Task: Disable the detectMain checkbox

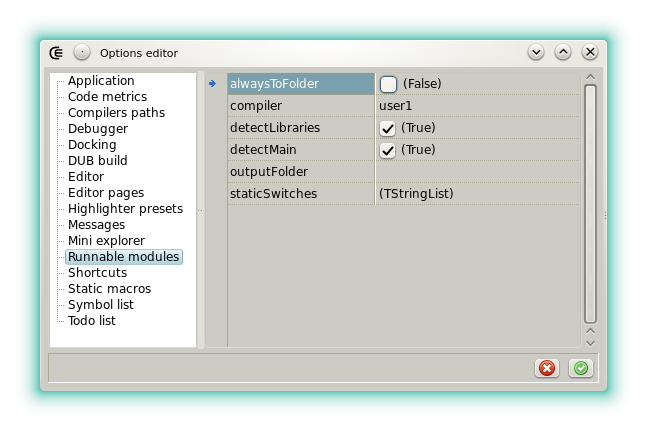Action: (388, 150)
